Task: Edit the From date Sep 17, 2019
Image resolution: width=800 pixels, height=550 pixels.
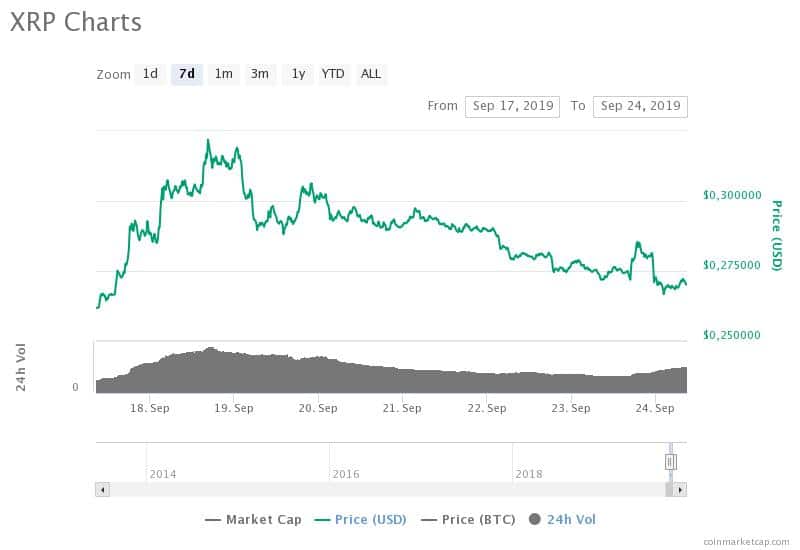Action: point(512,107)
